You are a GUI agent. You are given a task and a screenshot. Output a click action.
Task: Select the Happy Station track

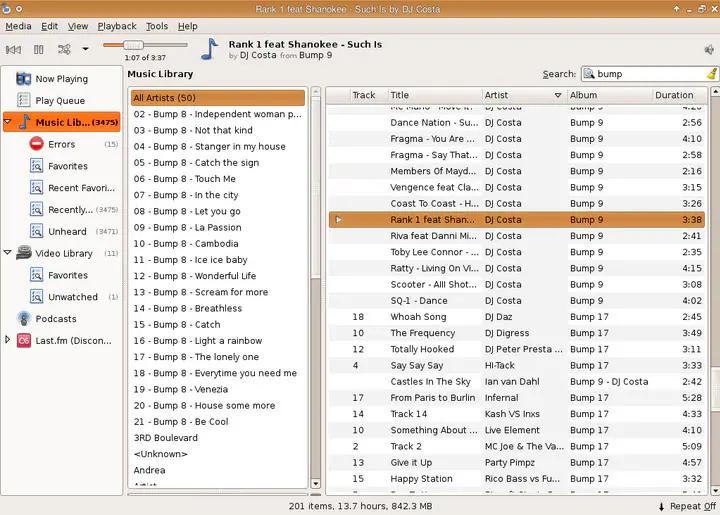coord(517,479)
